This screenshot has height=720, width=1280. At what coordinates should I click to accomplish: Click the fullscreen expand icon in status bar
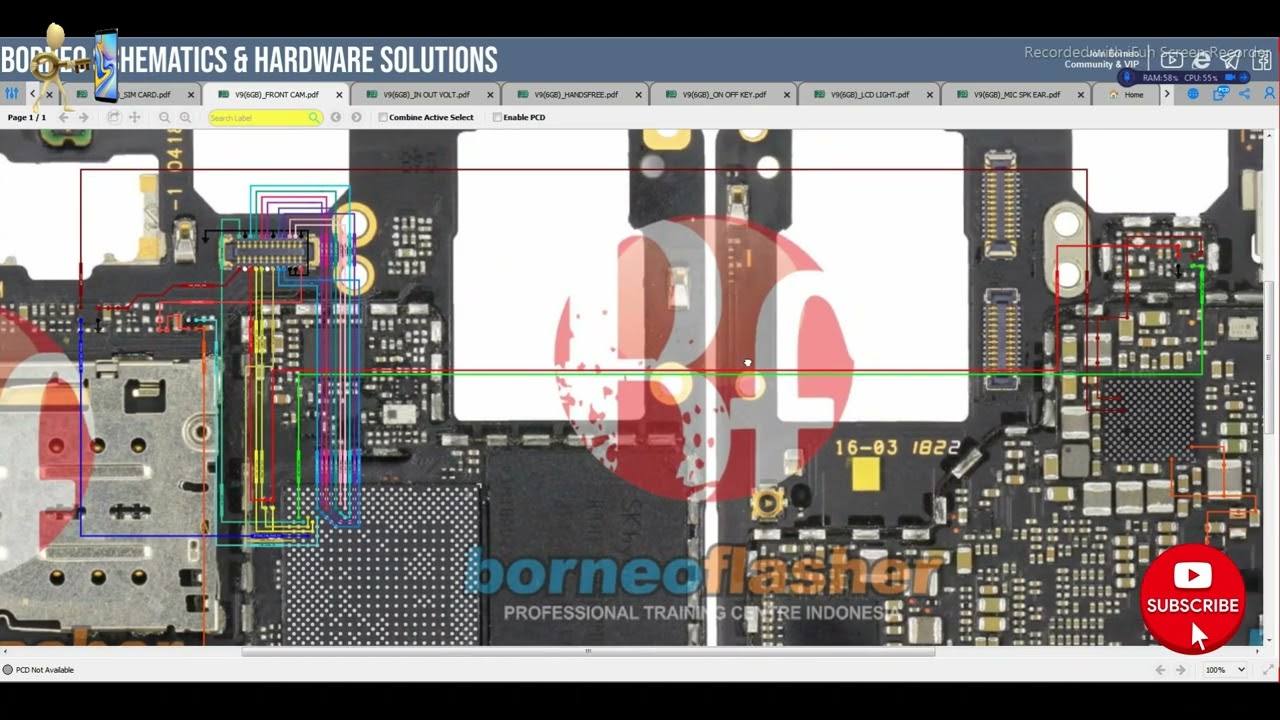(1268, 670)
